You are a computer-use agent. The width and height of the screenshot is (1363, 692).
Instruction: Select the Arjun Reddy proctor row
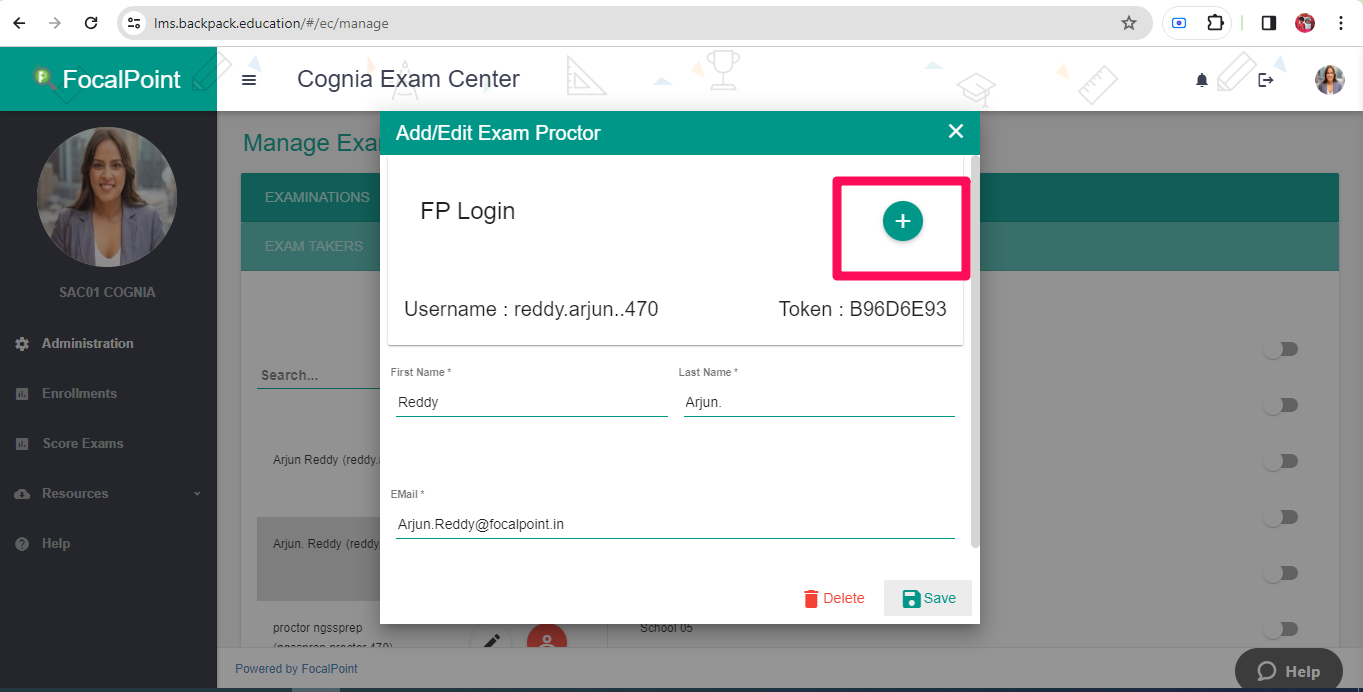point(318,460)
